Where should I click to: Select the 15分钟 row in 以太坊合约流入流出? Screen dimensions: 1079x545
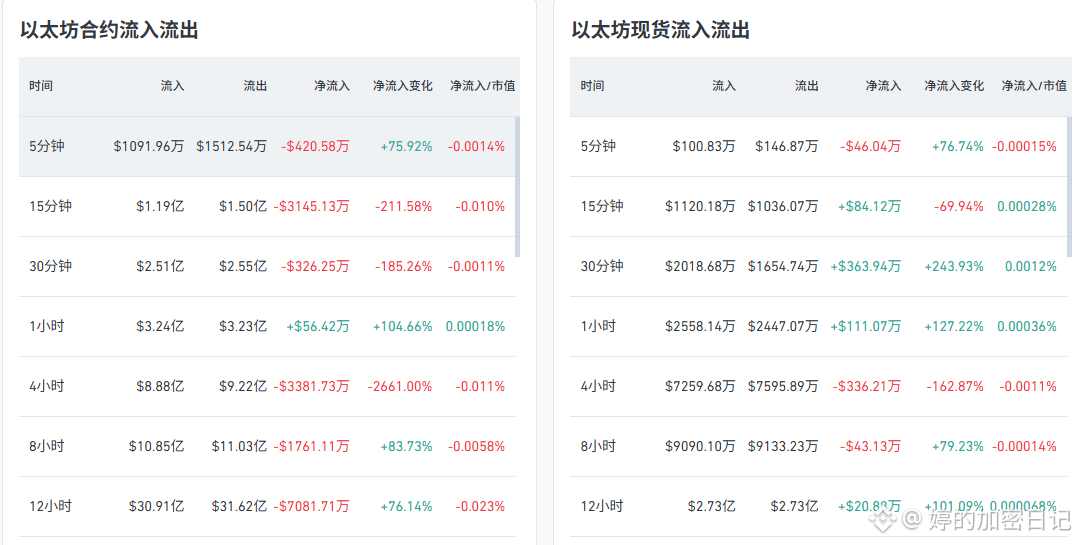coord(267,206)
